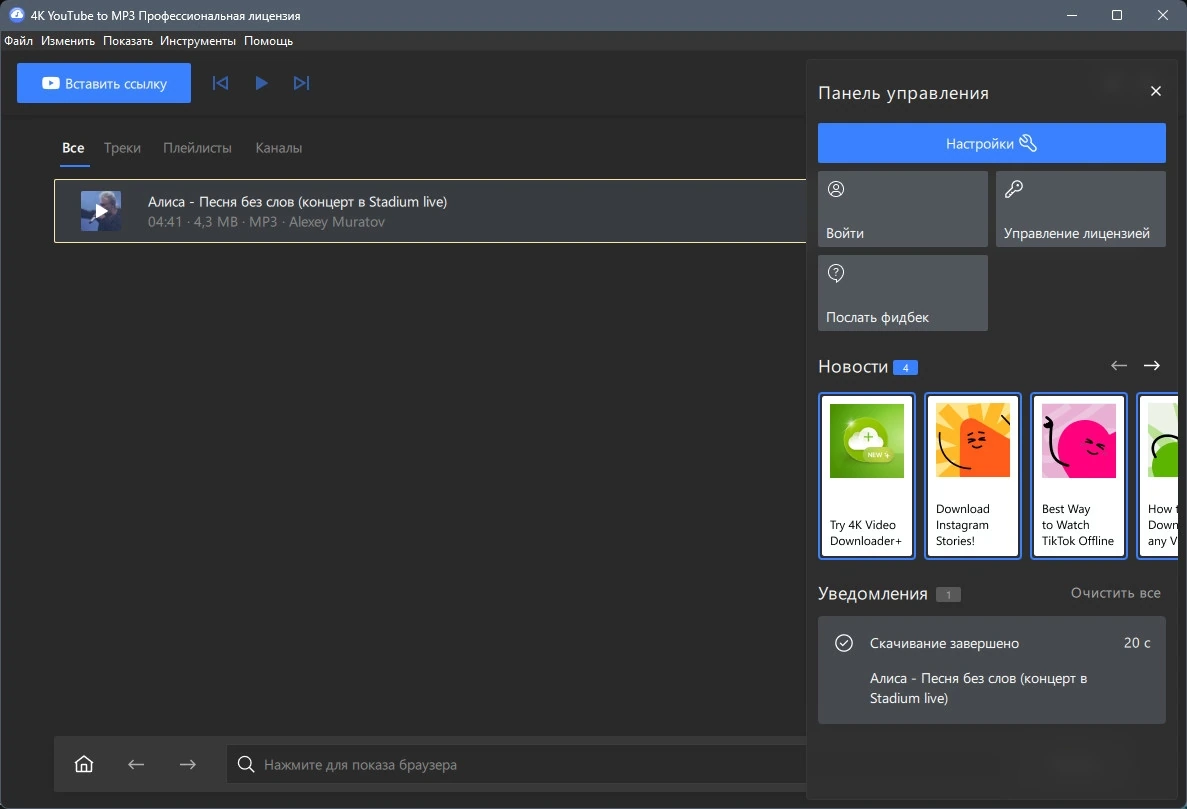Click the wrench icon on the Настройки button
The image size is (1187, 809).
1027,143
